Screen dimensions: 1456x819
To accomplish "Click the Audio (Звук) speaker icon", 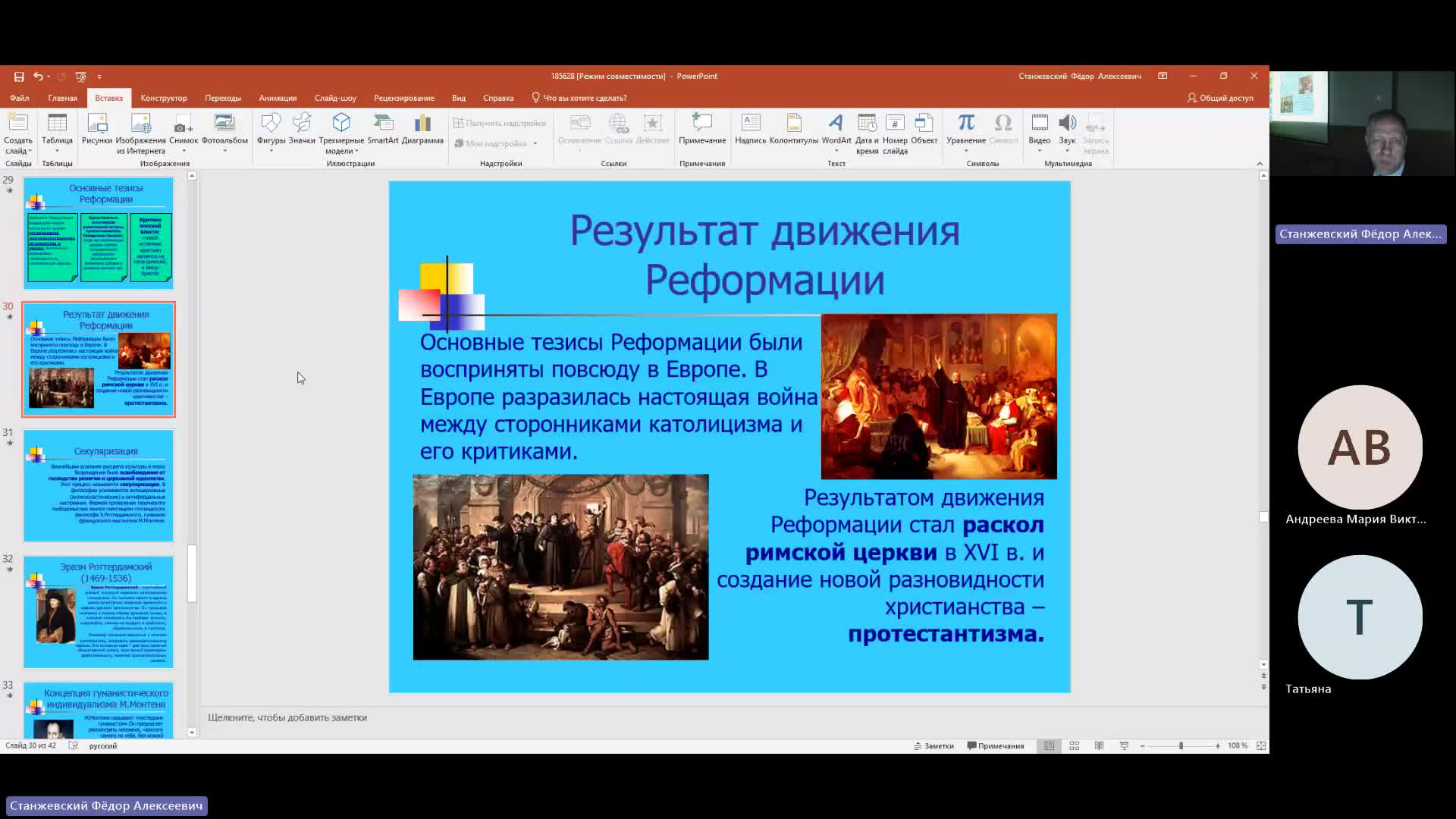I will pos(1067,123).
